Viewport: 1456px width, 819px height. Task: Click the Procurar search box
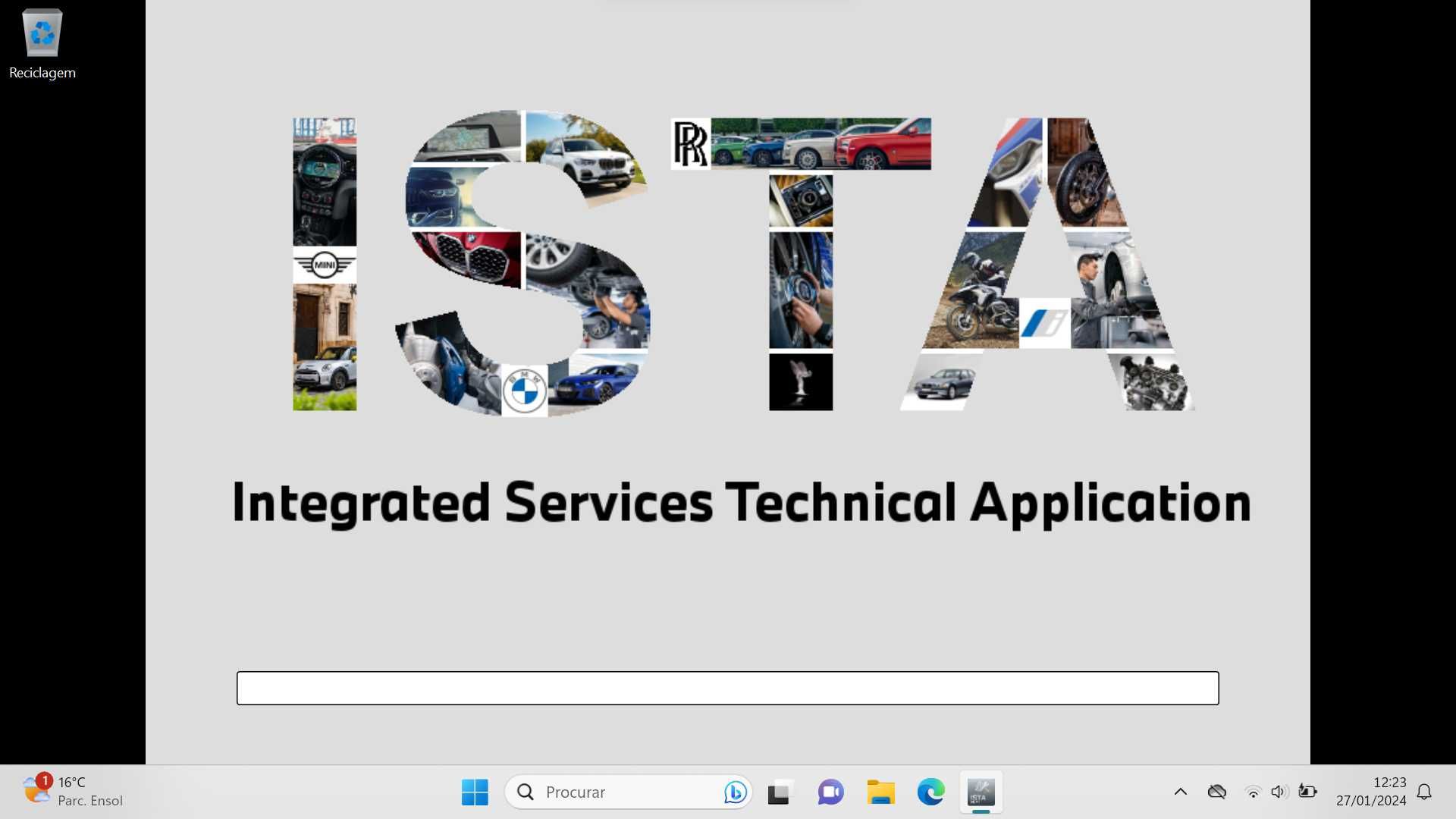tap(628, 792)
